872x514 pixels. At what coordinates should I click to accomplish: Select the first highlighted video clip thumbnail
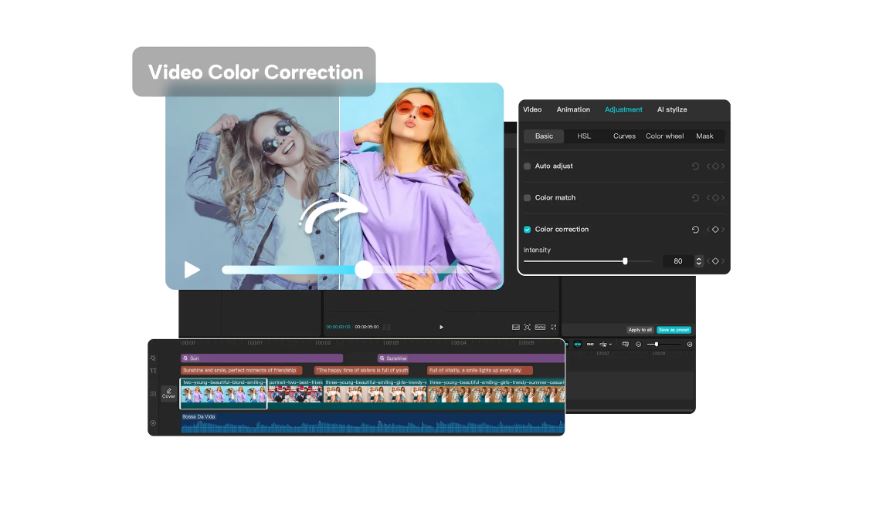coord(223,394)
